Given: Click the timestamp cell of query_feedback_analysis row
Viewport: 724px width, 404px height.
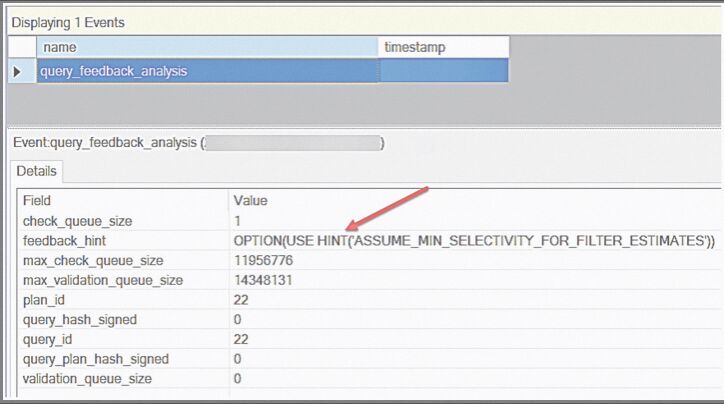Looking at the screenshot, I should click(443, 71).
